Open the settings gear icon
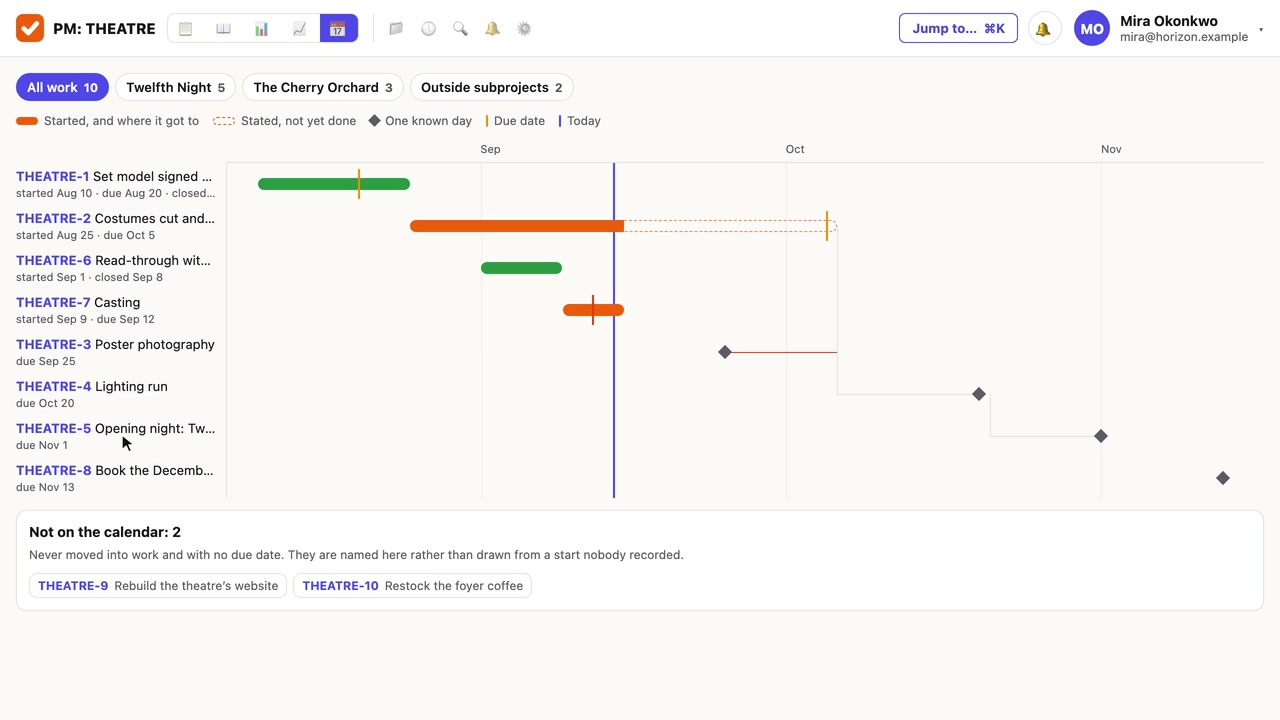1280x720 pixels. pos(524,29)
